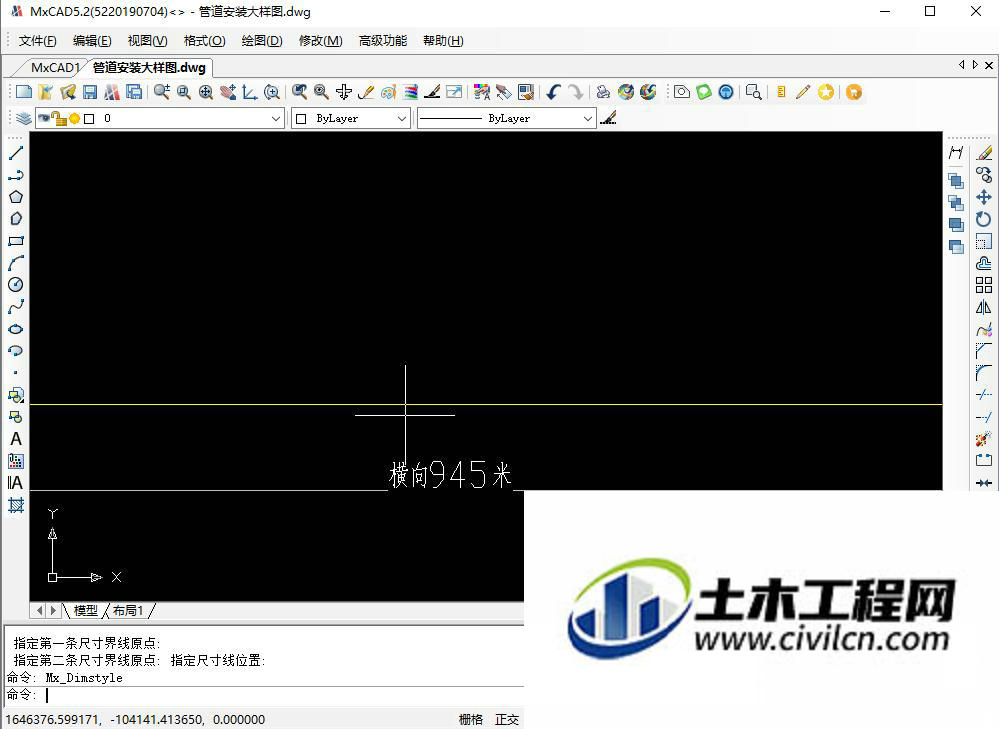The width and height of the screenshot is (999, 729).
Task: Toggle the 正交 ortho status button
Action: pyautogui.click(x=507, y=719)
